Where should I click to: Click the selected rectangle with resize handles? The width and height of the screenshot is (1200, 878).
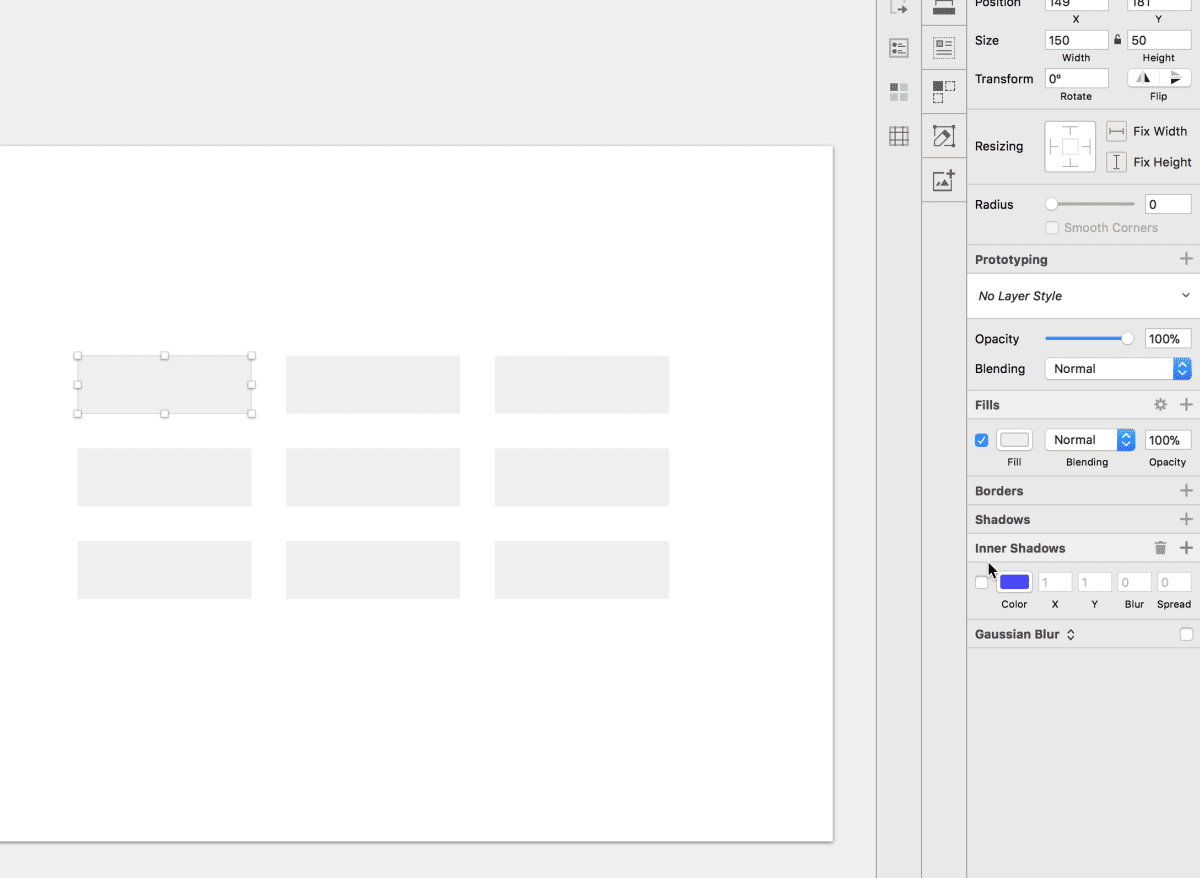point(165,385)
